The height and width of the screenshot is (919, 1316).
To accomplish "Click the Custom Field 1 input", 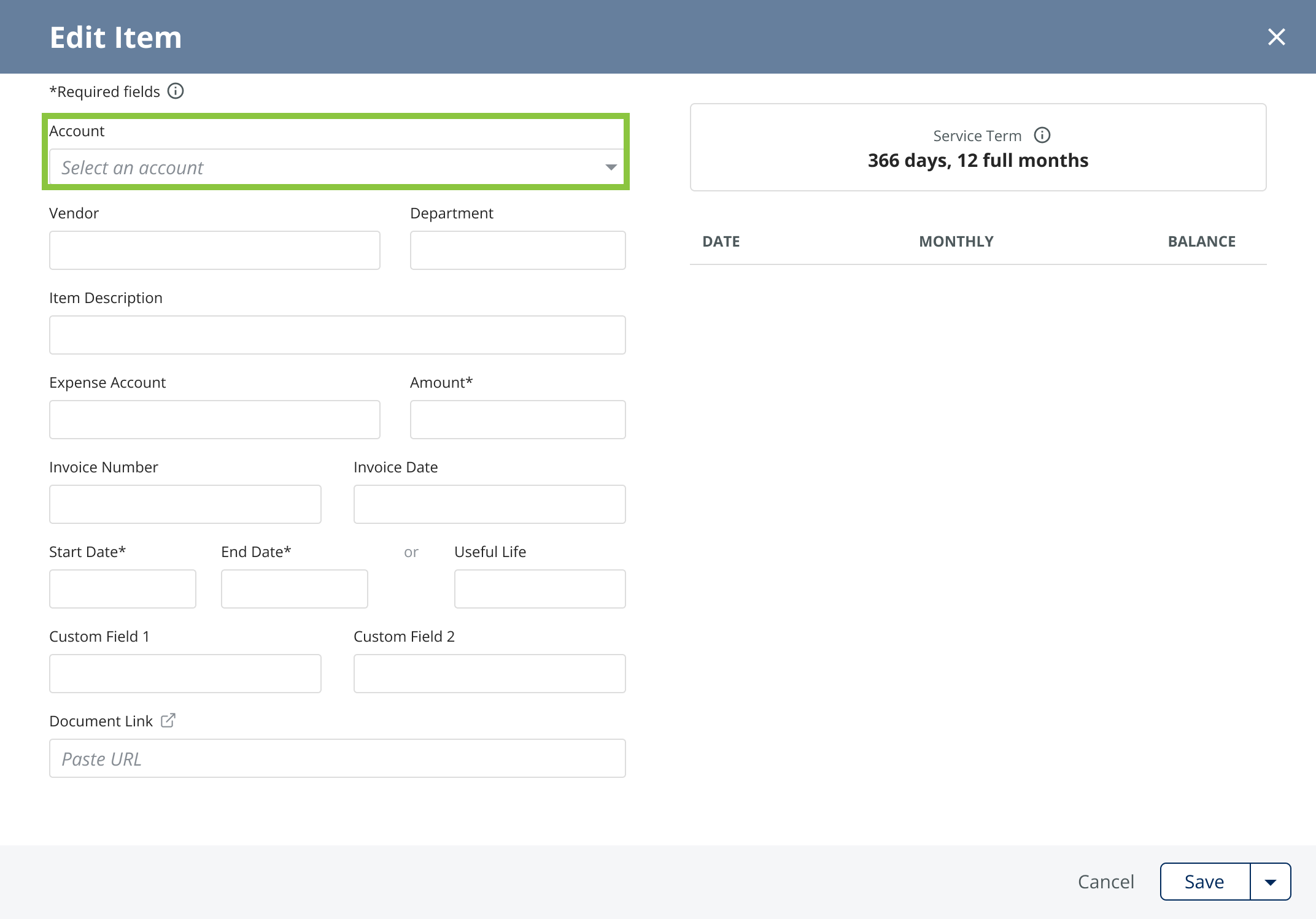I will 185,674.
